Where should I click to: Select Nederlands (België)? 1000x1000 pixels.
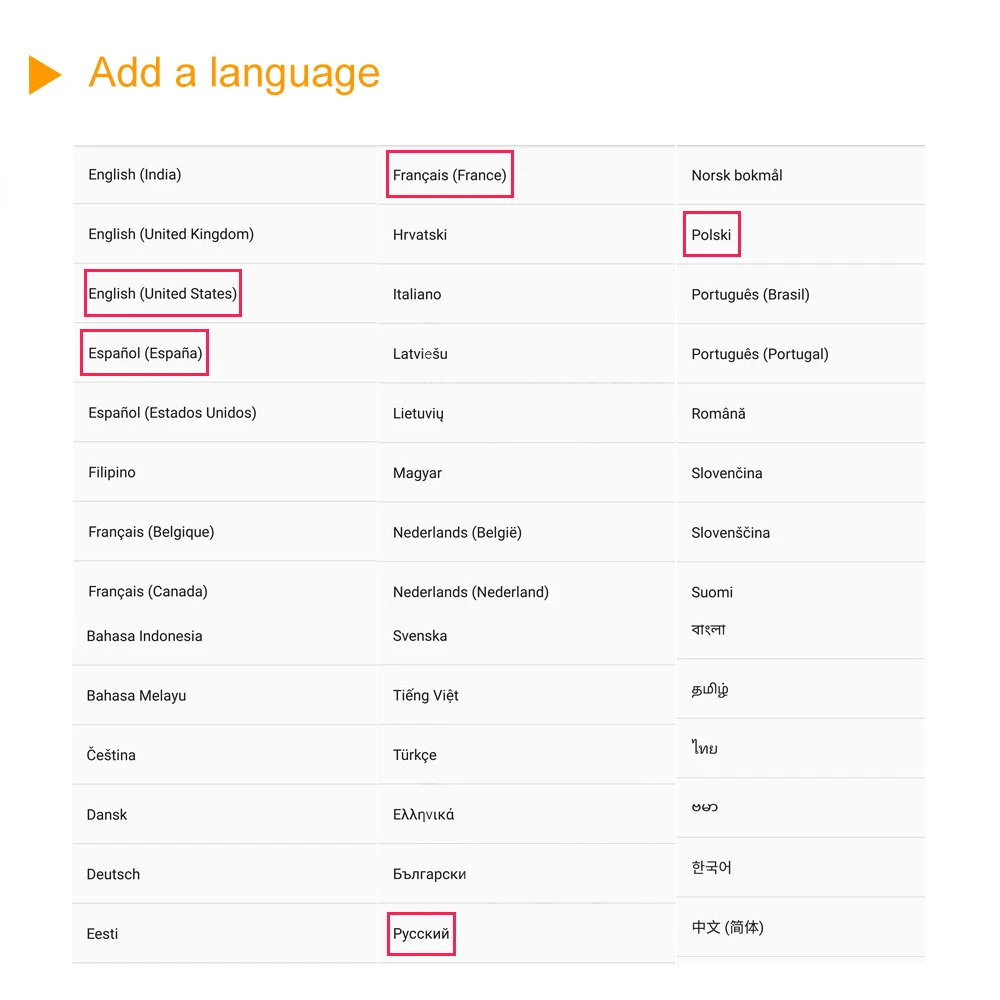pyautogui.click(x=457, y=533)
